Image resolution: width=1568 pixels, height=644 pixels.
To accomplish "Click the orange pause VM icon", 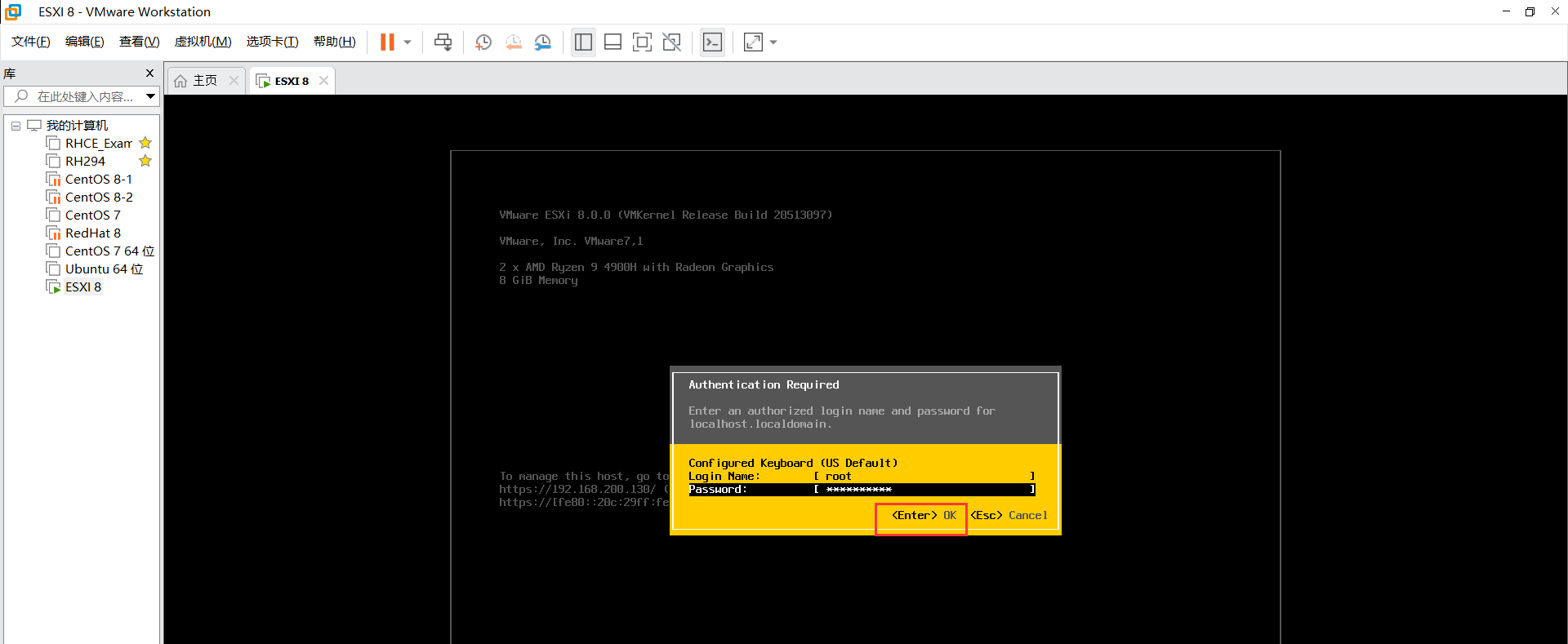I will 387,42.
